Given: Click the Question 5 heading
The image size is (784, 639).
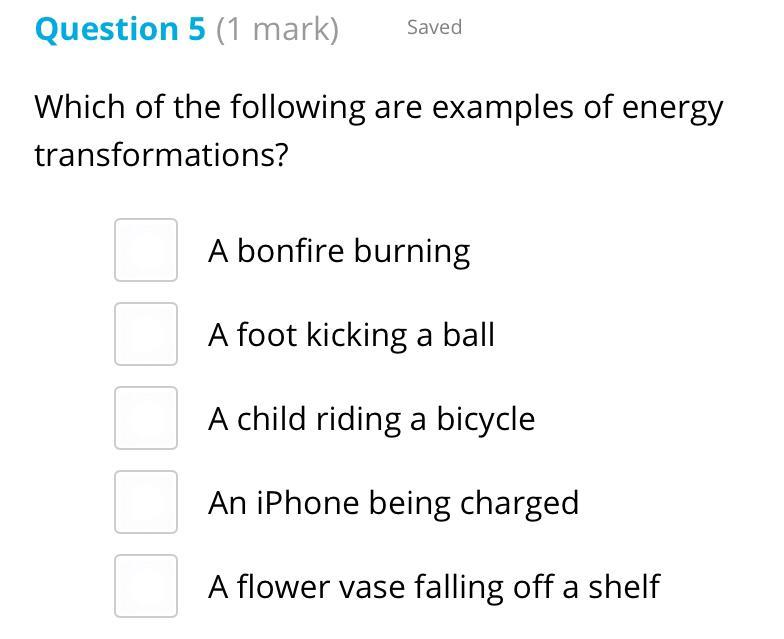Looking at the screenshot, I should coord(120,29).
